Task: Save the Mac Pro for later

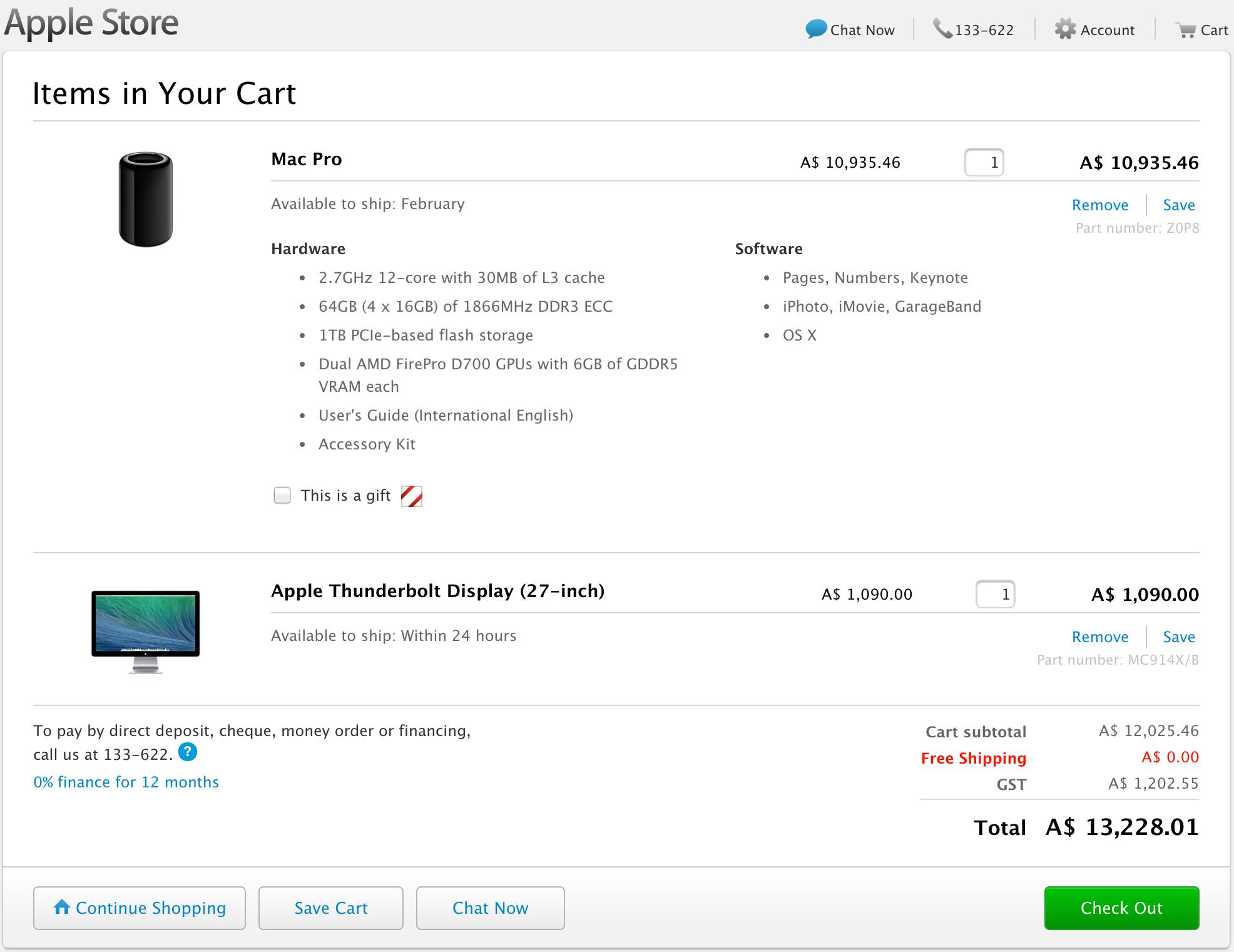Action: tap(1179, 205)
